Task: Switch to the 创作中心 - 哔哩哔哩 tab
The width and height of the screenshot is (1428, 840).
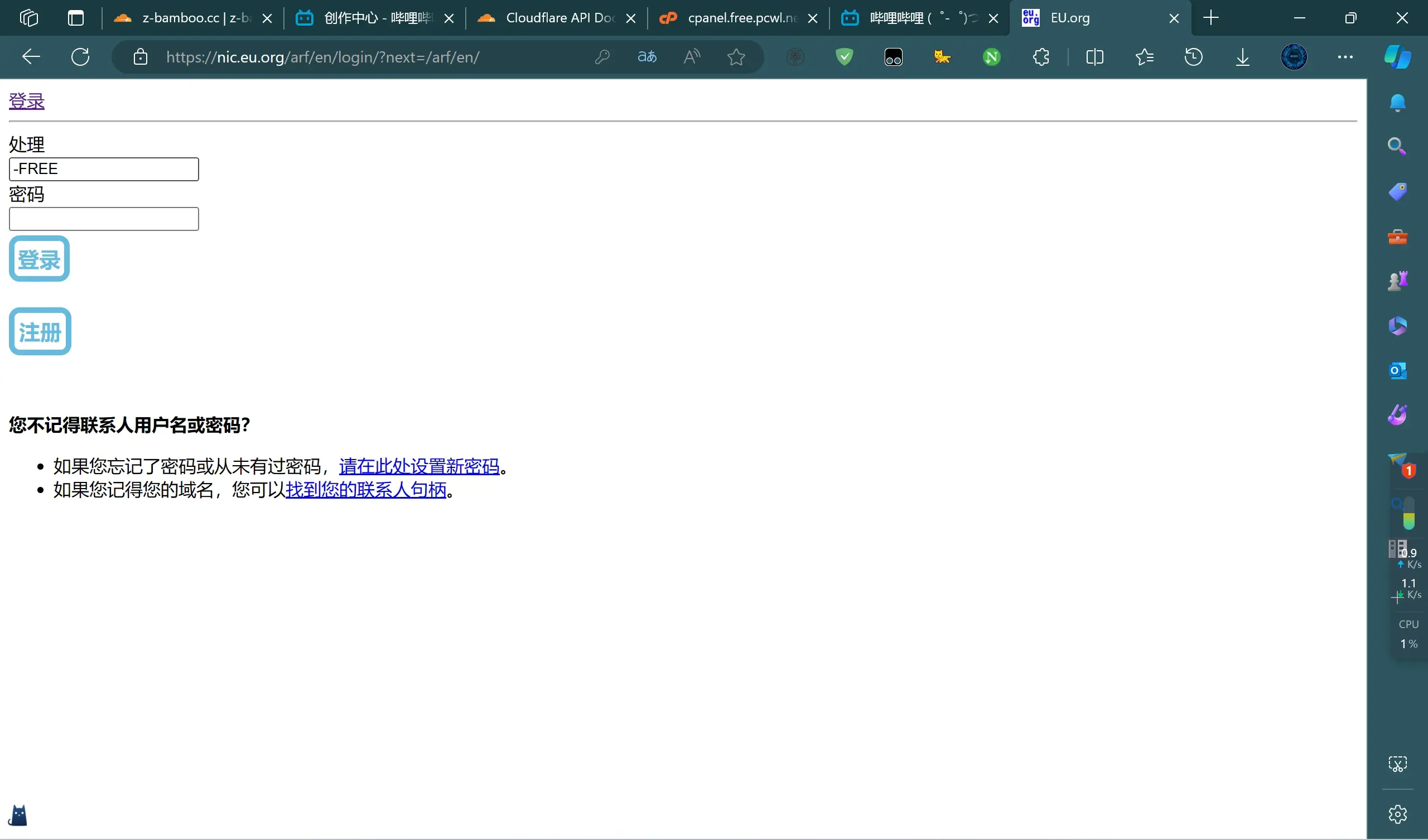Action: pos(374,18)
